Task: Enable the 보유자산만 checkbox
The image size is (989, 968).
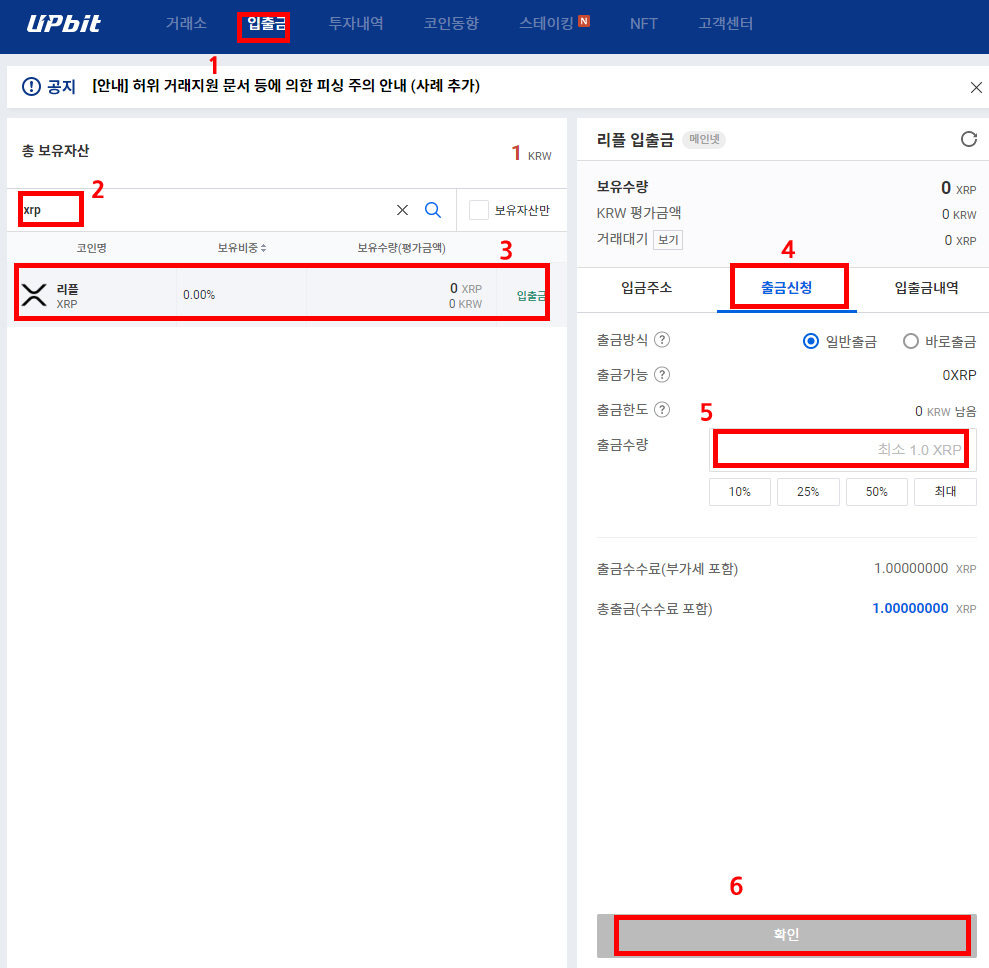Action: 479,210
